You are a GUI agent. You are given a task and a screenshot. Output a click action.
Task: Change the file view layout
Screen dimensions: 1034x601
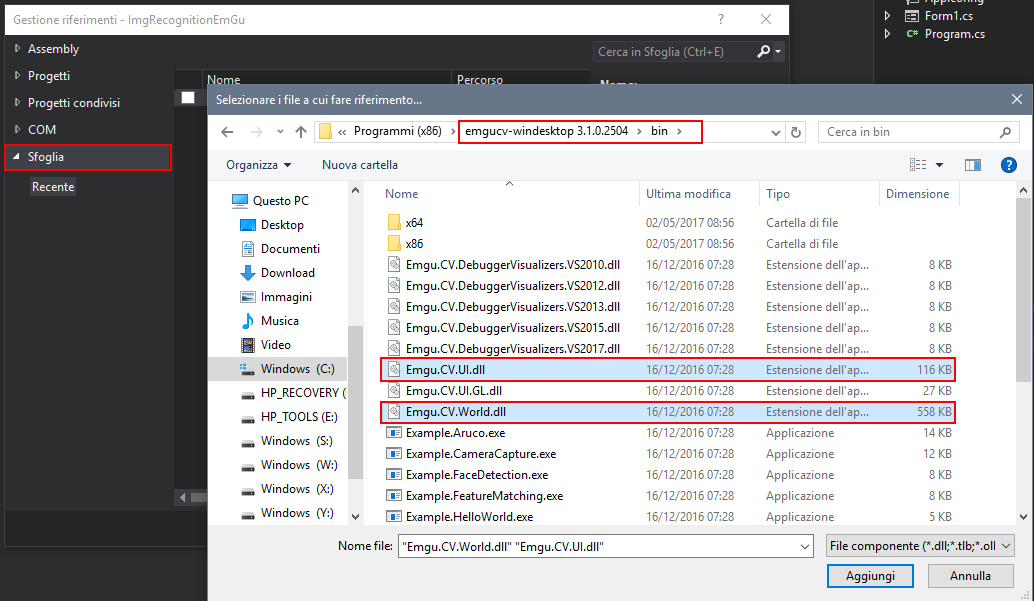click(x=918, y=165)
